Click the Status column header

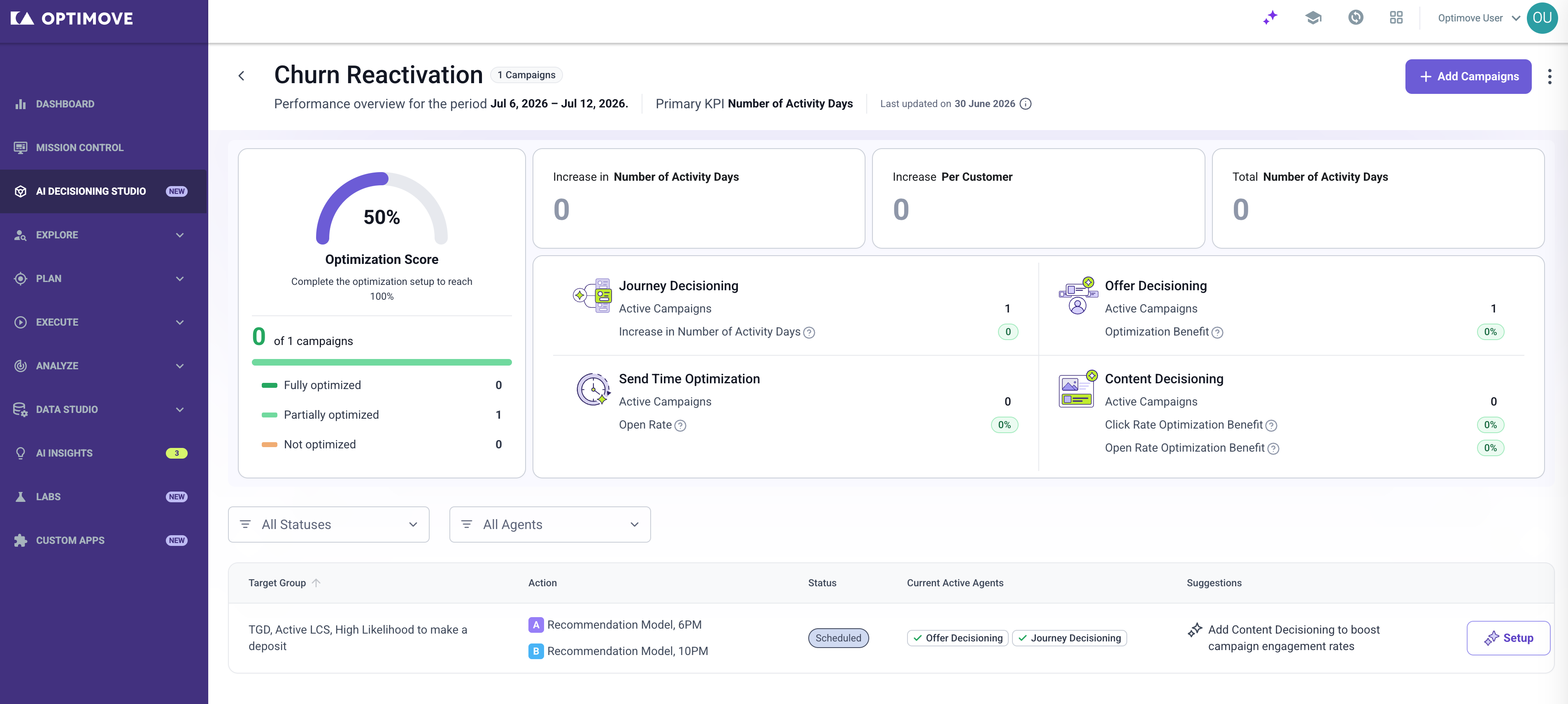(x=822, y=583)
